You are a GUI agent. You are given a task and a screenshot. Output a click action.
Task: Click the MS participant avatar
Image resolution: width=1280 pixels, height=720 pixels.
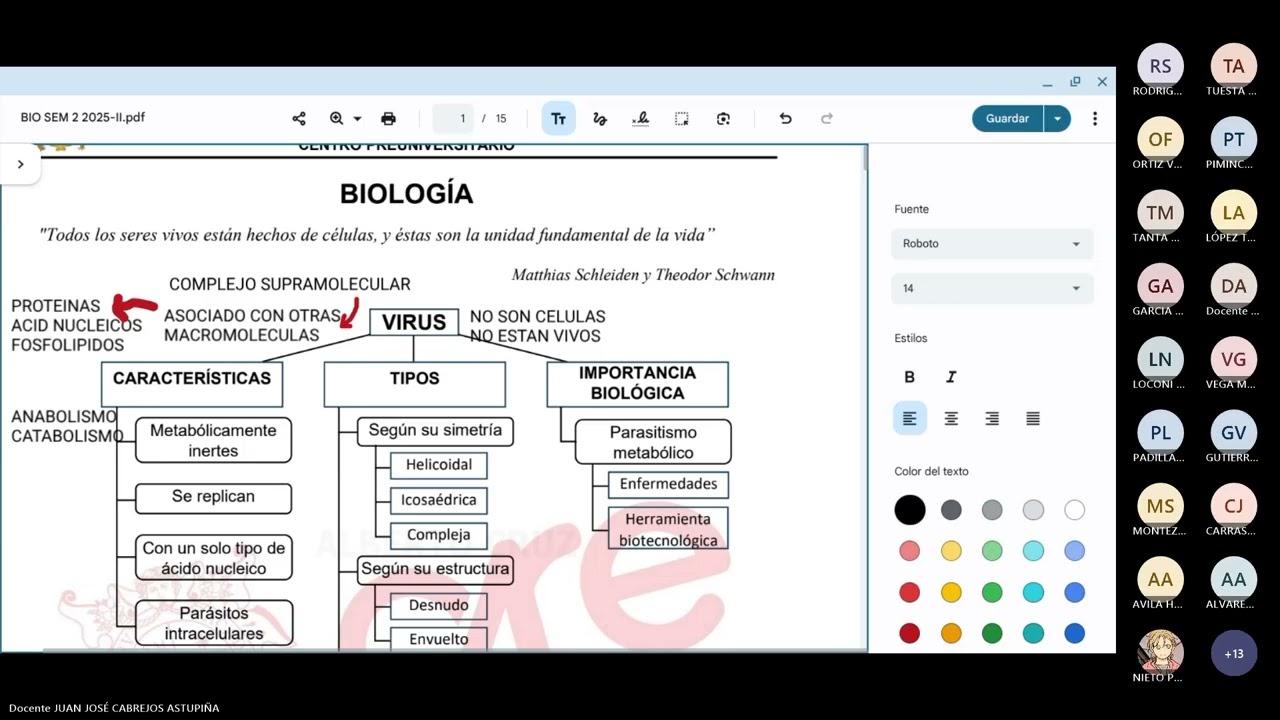pos(1160,506)
